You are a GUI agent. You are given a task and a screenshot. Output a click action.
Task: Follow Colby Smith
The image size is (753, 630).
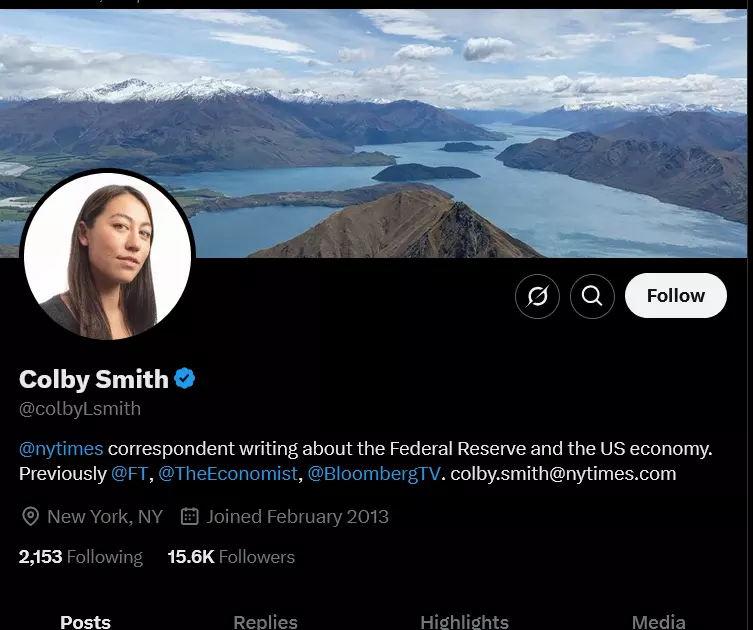tap(676, 295)
